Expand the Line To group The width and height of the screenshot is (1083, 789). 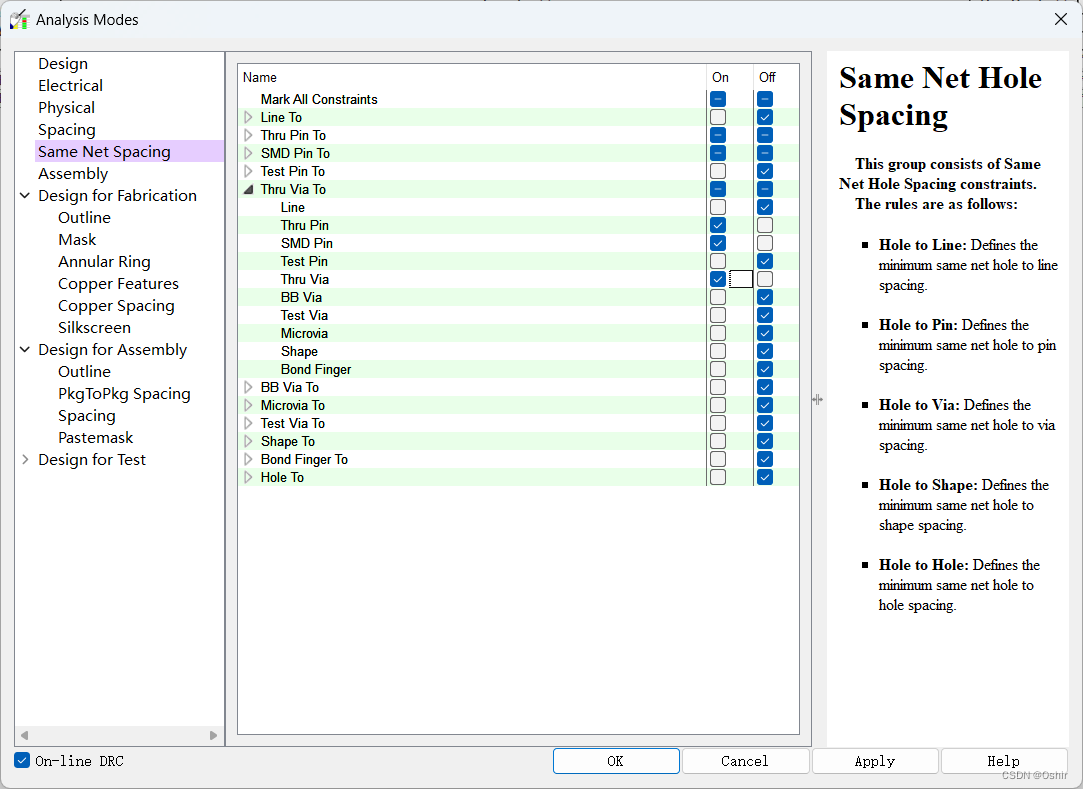pos(249,117)
